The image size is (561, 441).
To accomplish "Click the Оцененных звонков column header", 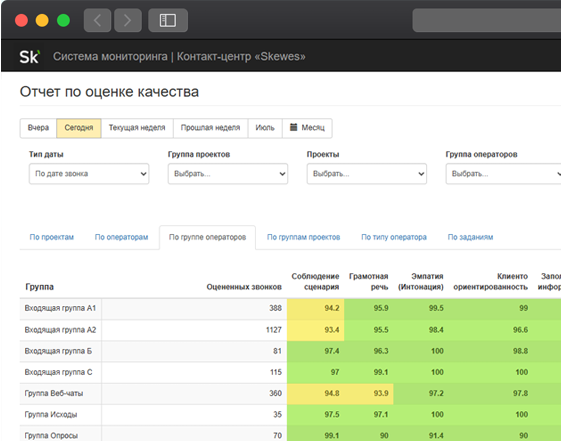I will click(244, 287).
